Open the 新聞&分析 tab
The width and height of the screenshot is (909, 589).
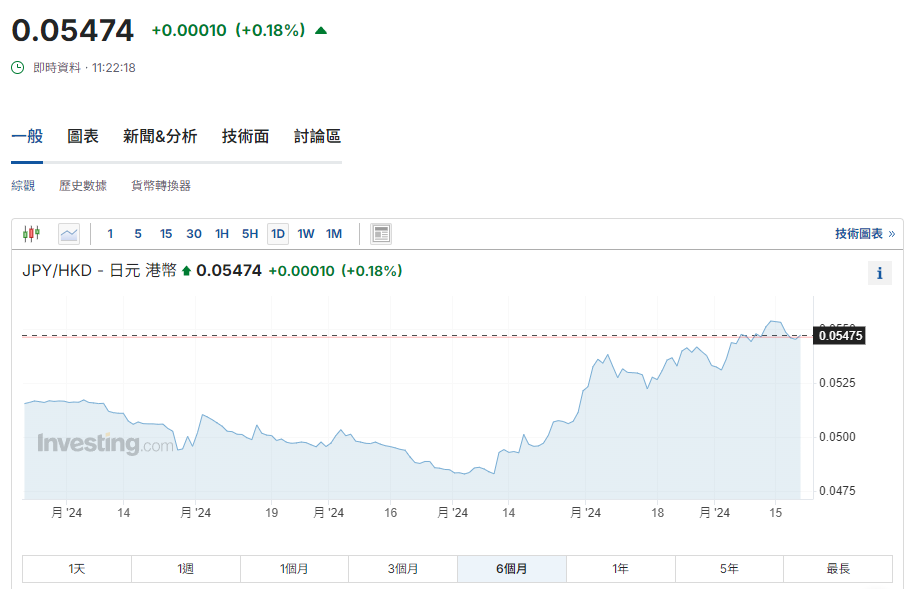tap(160, 137)
